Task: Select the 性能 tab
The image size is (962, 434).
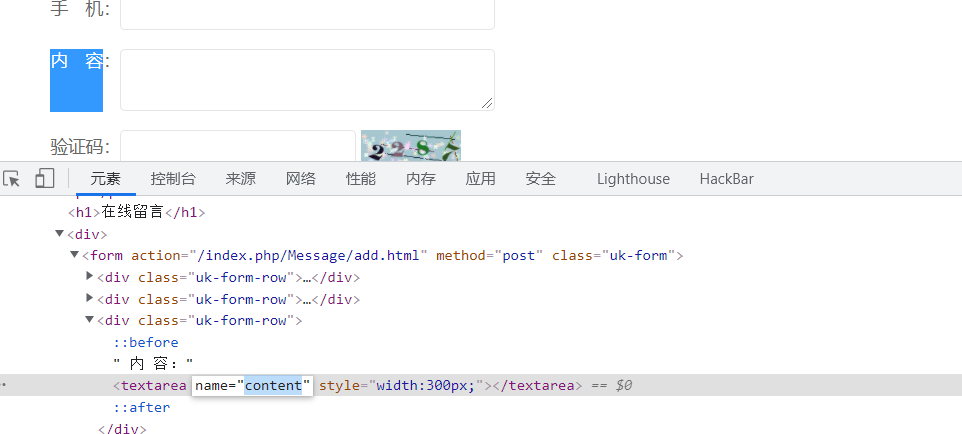Action: click(360, 179)
